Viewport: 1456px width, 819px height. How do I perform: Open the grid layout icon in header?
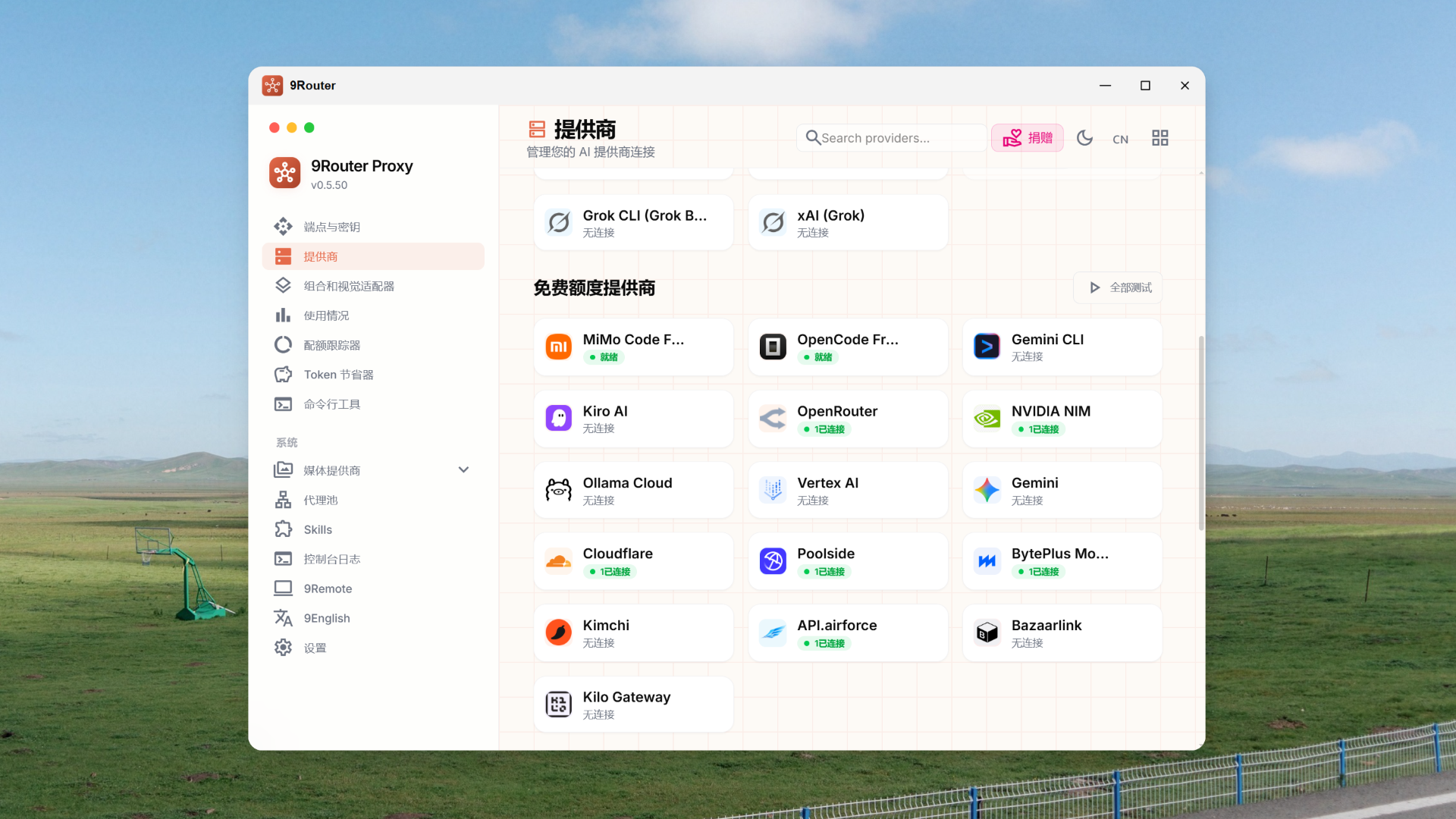pyautogui.click(x=1160, y=138)
